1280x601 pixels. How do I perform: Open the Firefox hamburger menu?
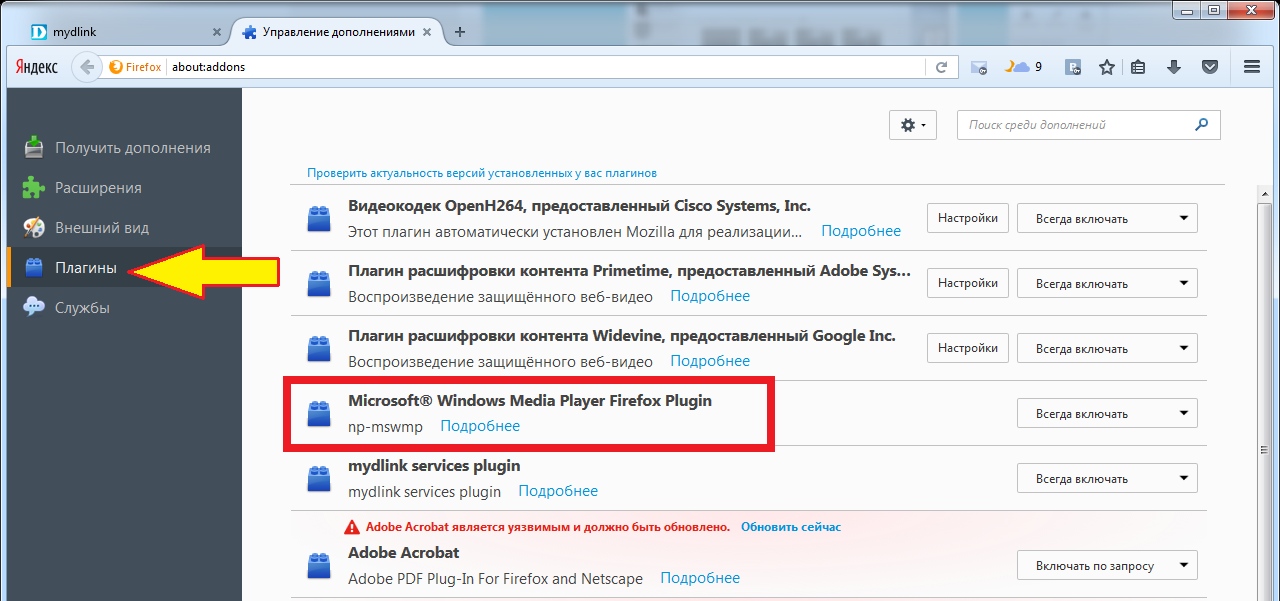click(1251, 67)
